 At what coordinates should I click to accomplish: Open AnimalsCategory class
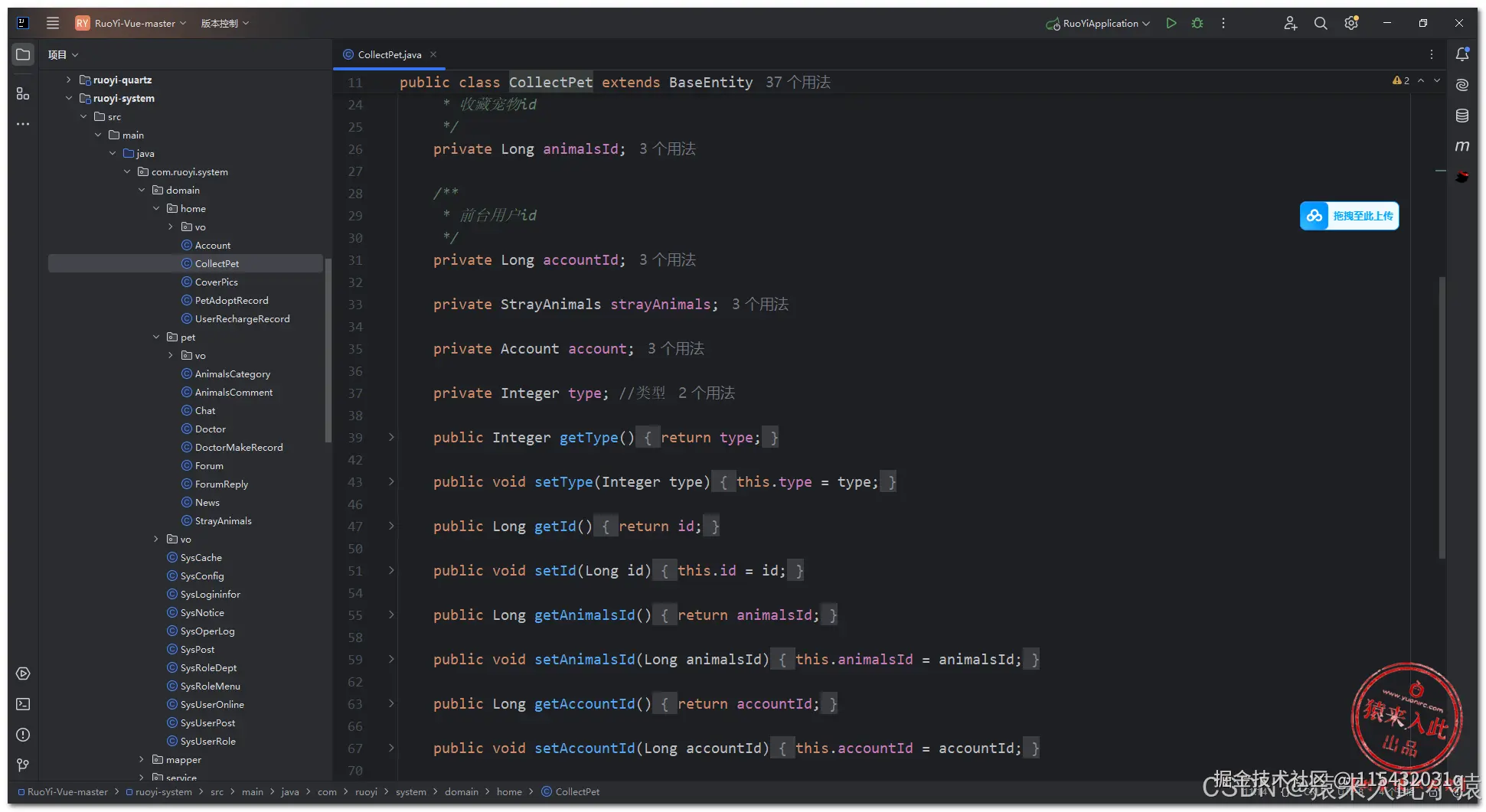coord(232,373)
